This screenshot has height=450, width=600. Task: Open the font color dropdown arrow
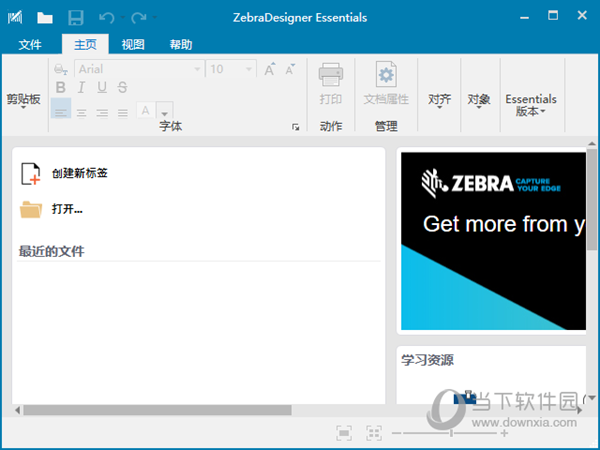click(x=165, y=111)
